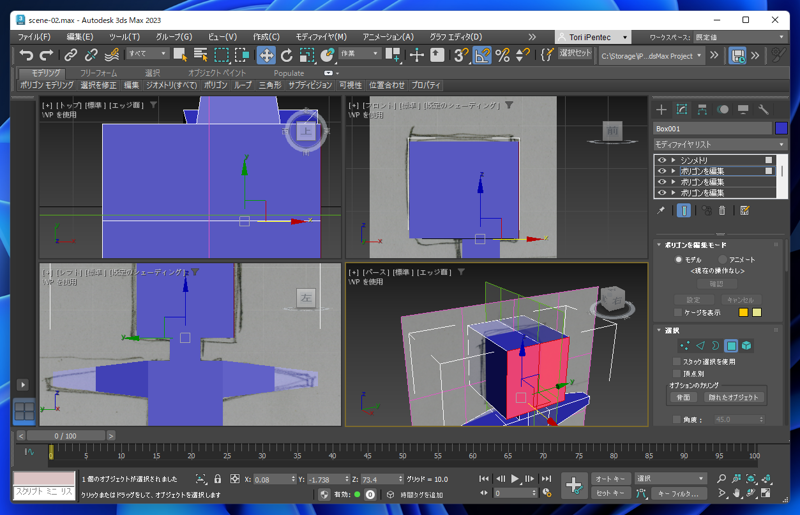Select Polygon sub-object level icon
Screen dimensions: 800x515
[x=731, y=346]
